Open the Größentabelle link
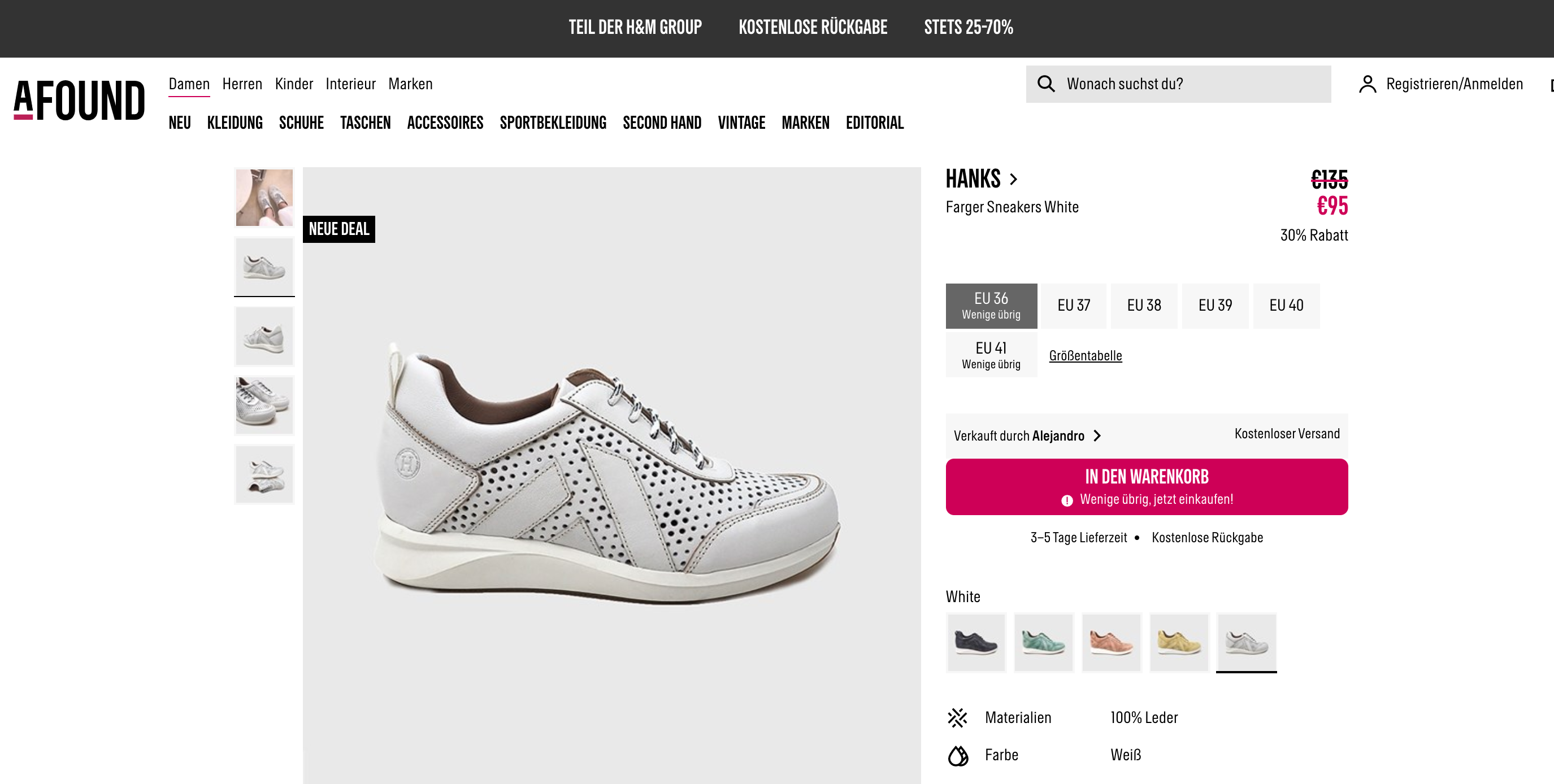Screen dimensions: 1554x784 click(1084, 356)
